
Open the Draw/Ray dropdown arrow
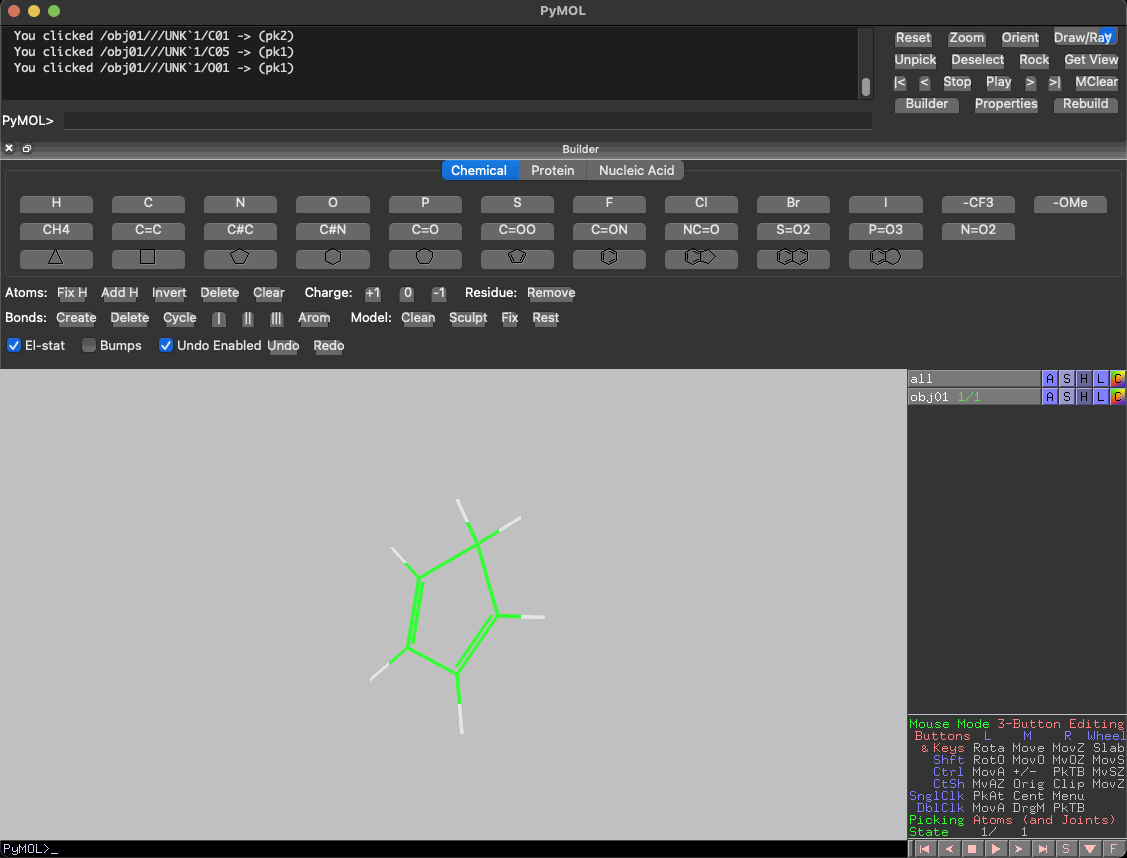(1109, 36)
